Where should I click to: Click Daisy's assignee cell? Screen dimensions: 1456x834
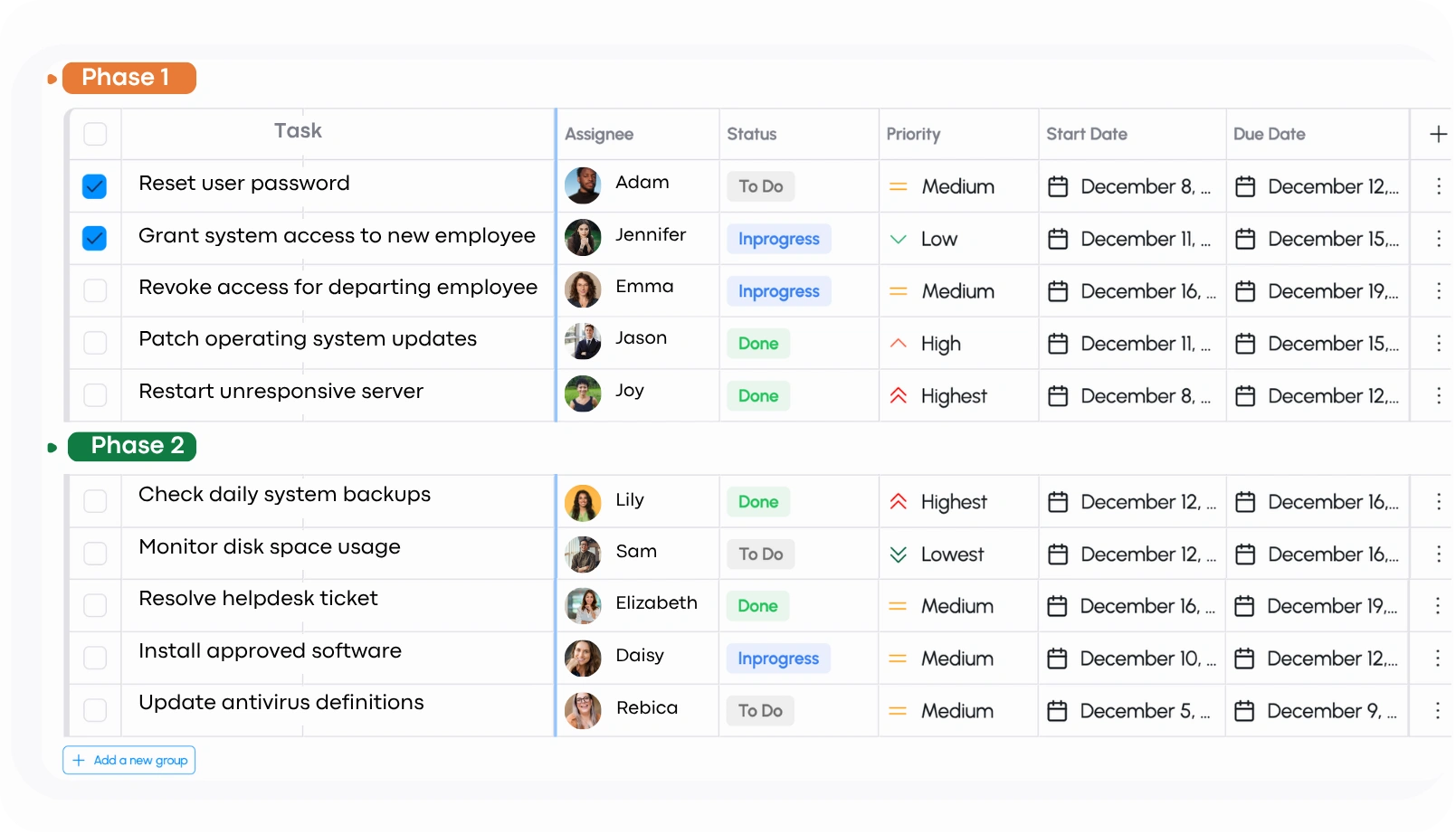tap(638, 659)
